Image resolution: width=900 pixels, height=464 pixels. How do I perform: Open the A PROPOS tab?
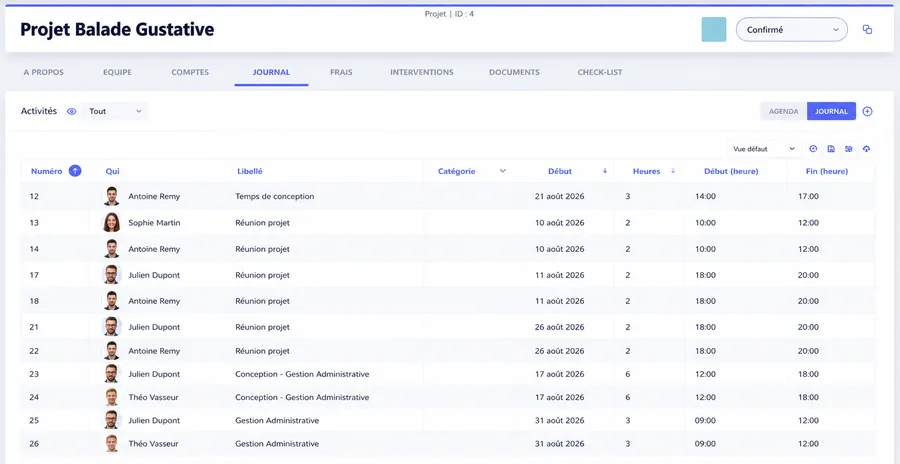point(44,72)
